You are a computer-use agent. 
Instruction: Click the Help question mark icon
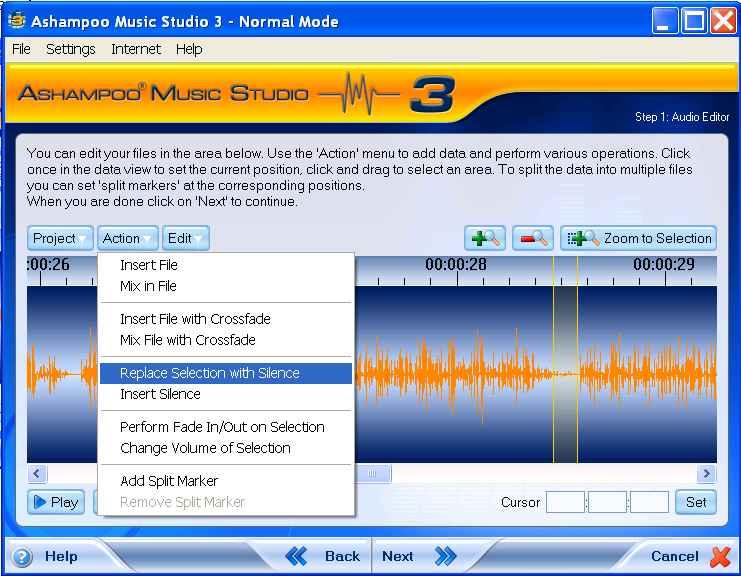pos(22,557)
